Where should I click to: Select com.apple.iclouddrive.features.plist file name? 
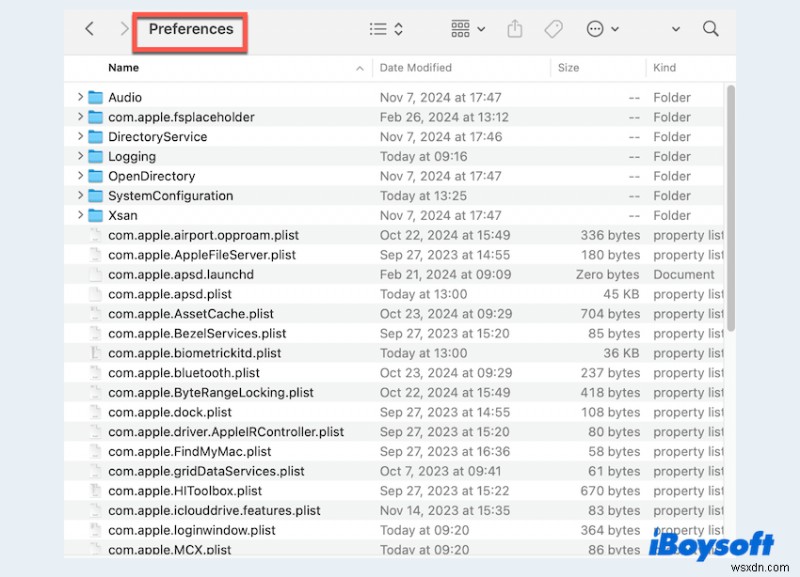pos(214,510)
